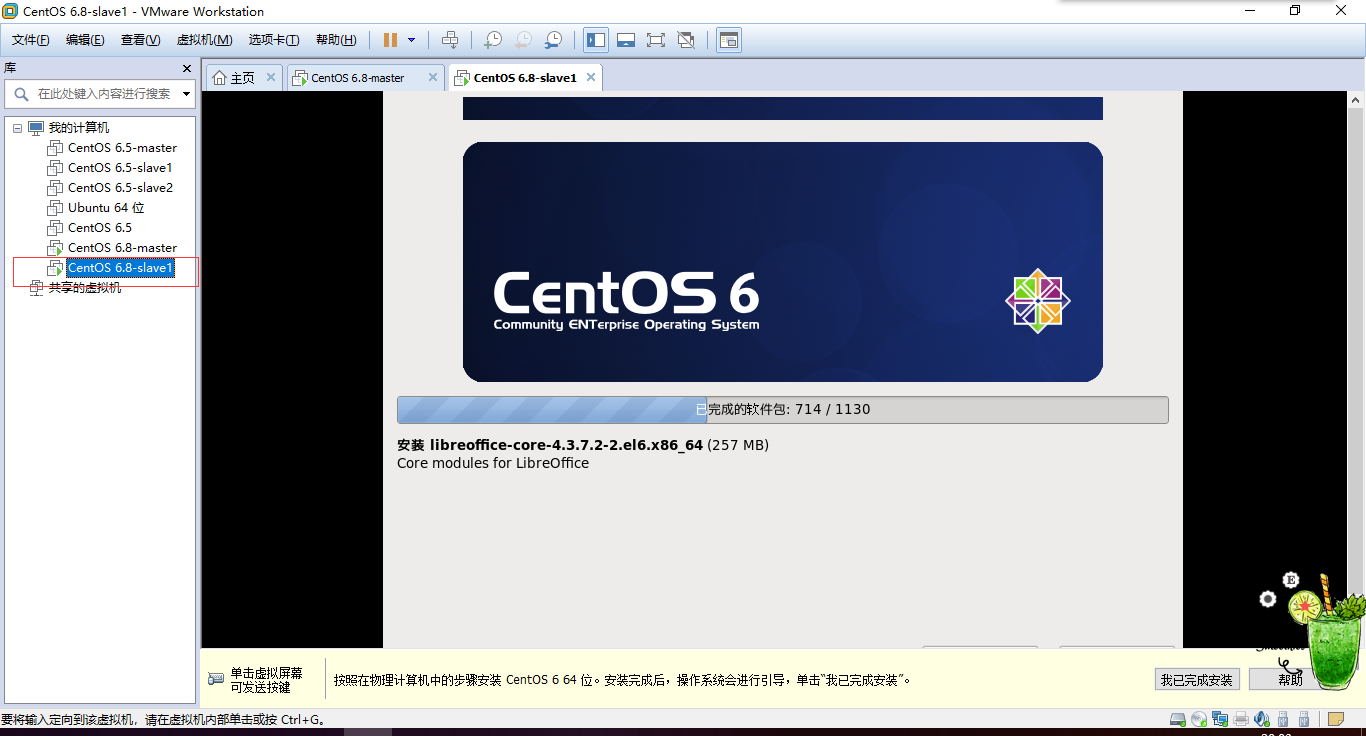Click the sound device icon in status bar
Image resolution: width=1366 pixels, height=736 pixels.
(x=1261, y=719)
